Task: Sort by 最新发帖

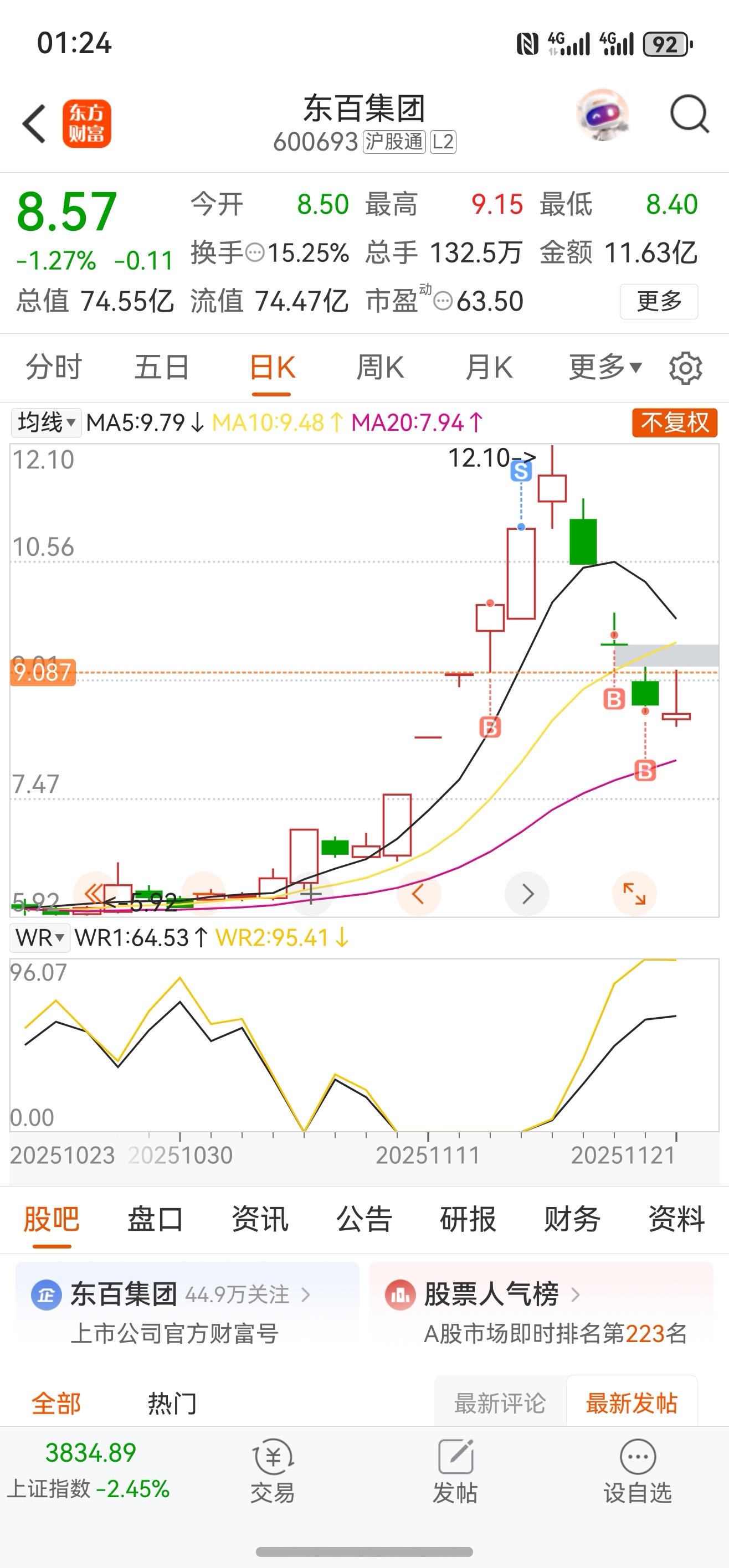Action: click(x=632, y=1403)
